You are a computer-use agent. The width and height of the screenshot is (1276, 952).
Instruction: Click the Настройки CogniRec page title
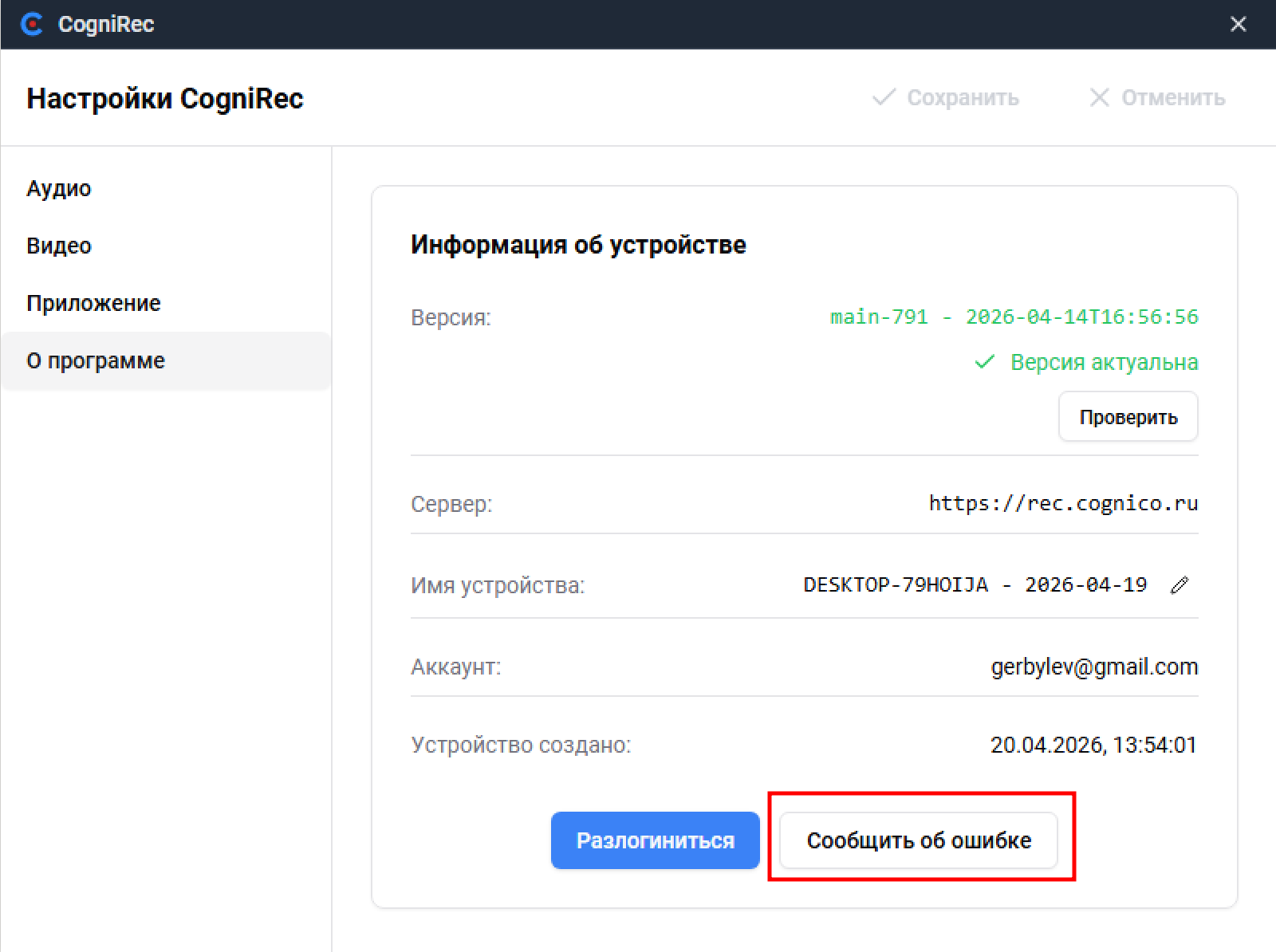[165, 99]
